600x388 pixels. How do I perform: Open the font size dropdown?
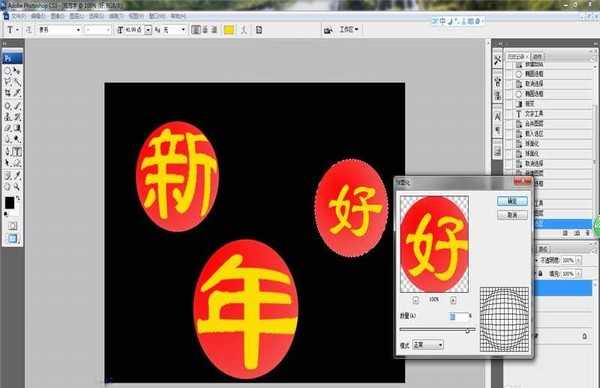click(x=148, y=30)
